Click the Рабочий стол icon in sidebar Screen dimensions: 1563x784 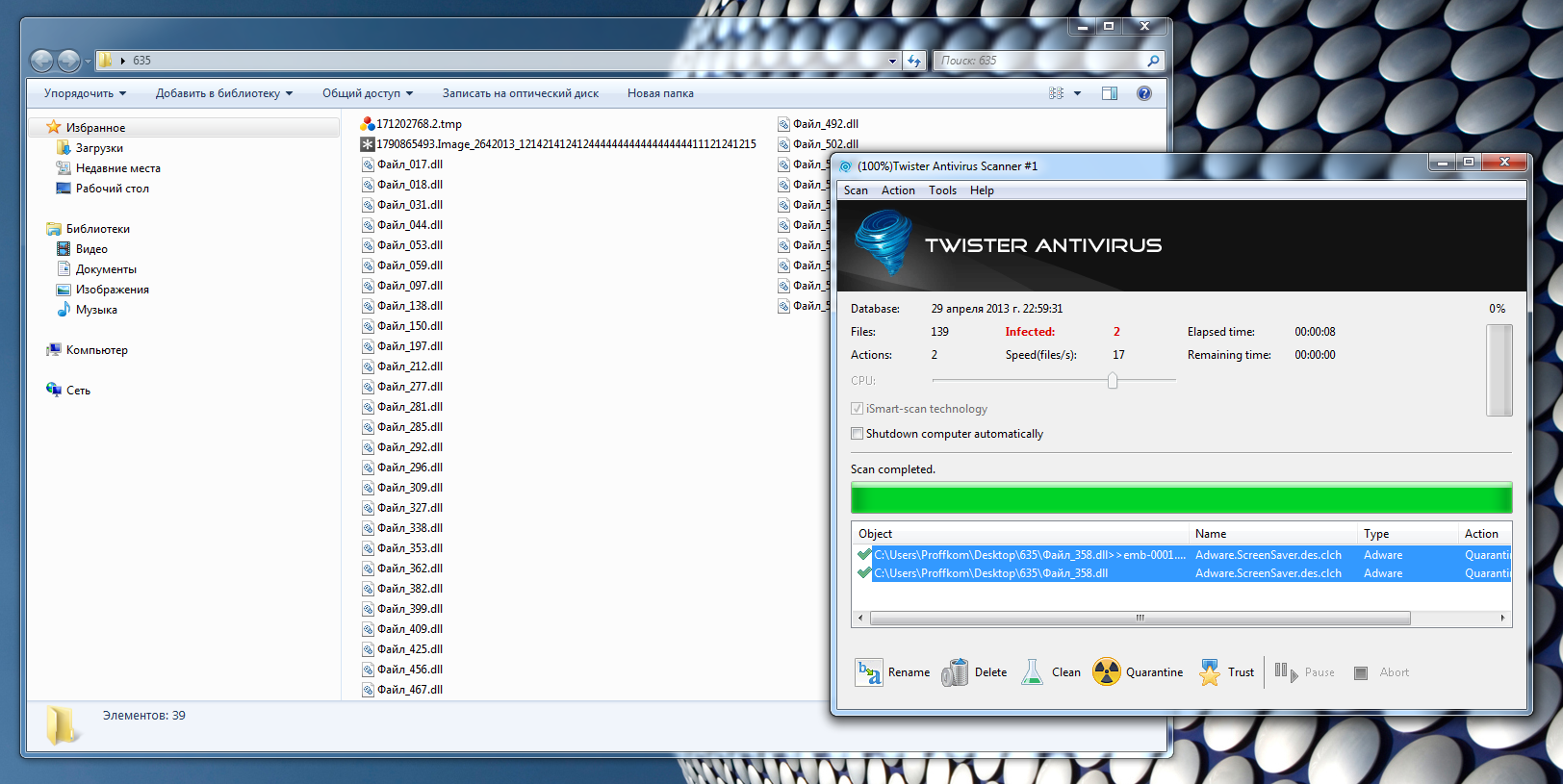coord(64,189)
